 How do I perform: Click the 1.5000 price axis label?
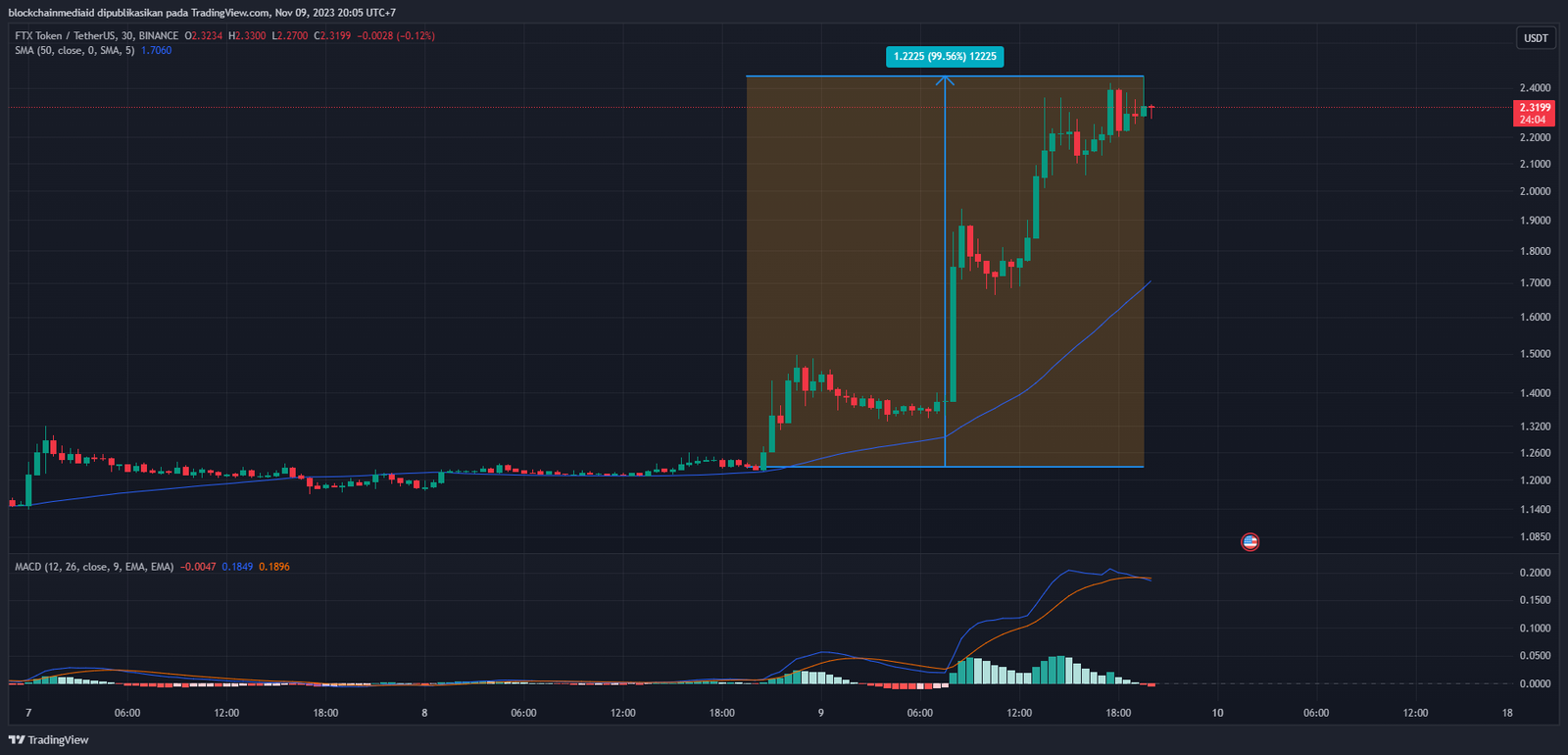(x=1535, y=354)
